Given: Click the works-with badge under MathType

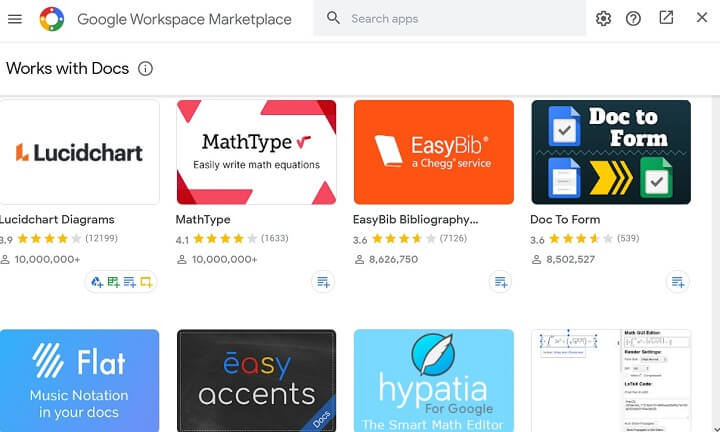Looking at the screenshot, I should (323, 282).
